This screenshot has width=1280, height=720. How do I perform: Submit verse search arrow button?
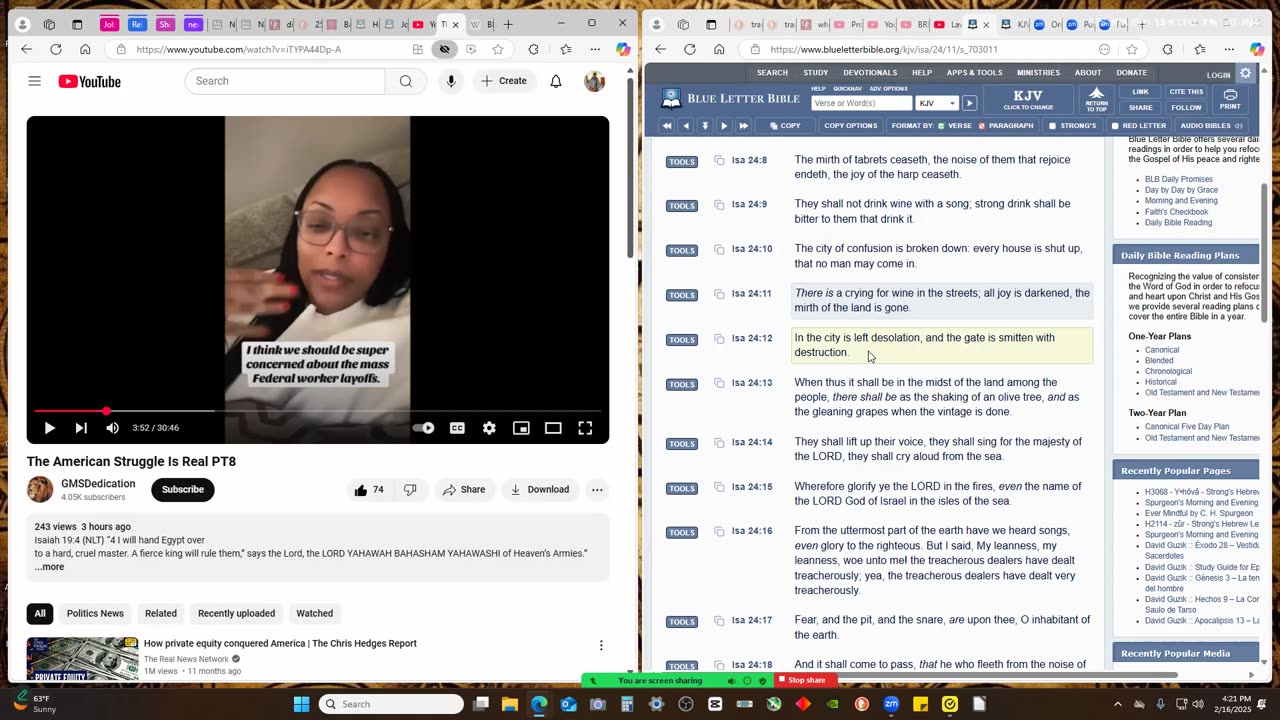pyautogui.click(x=969, y=103)
